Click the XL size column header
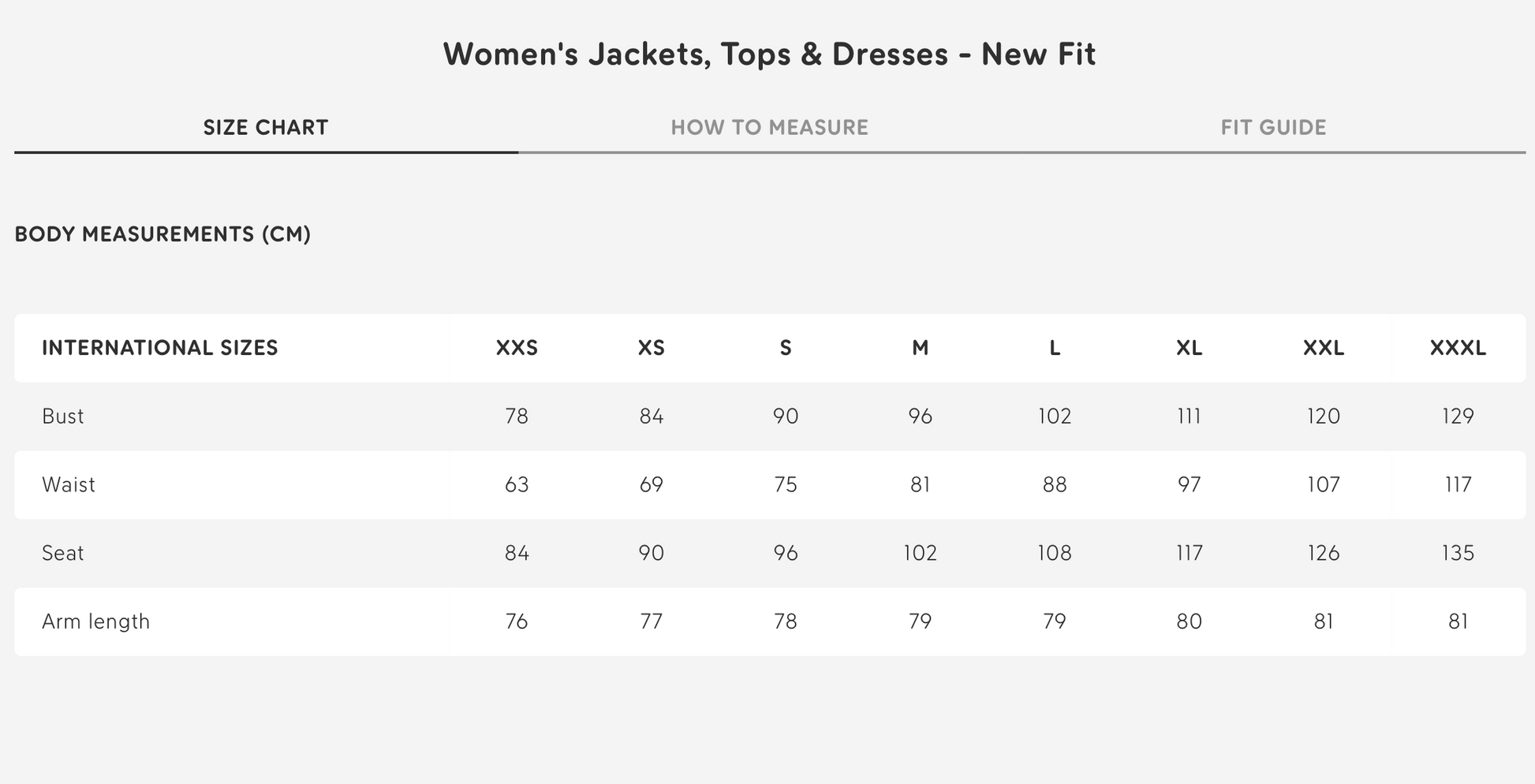Viewport: 1535px width, 784px height. 1190,348
